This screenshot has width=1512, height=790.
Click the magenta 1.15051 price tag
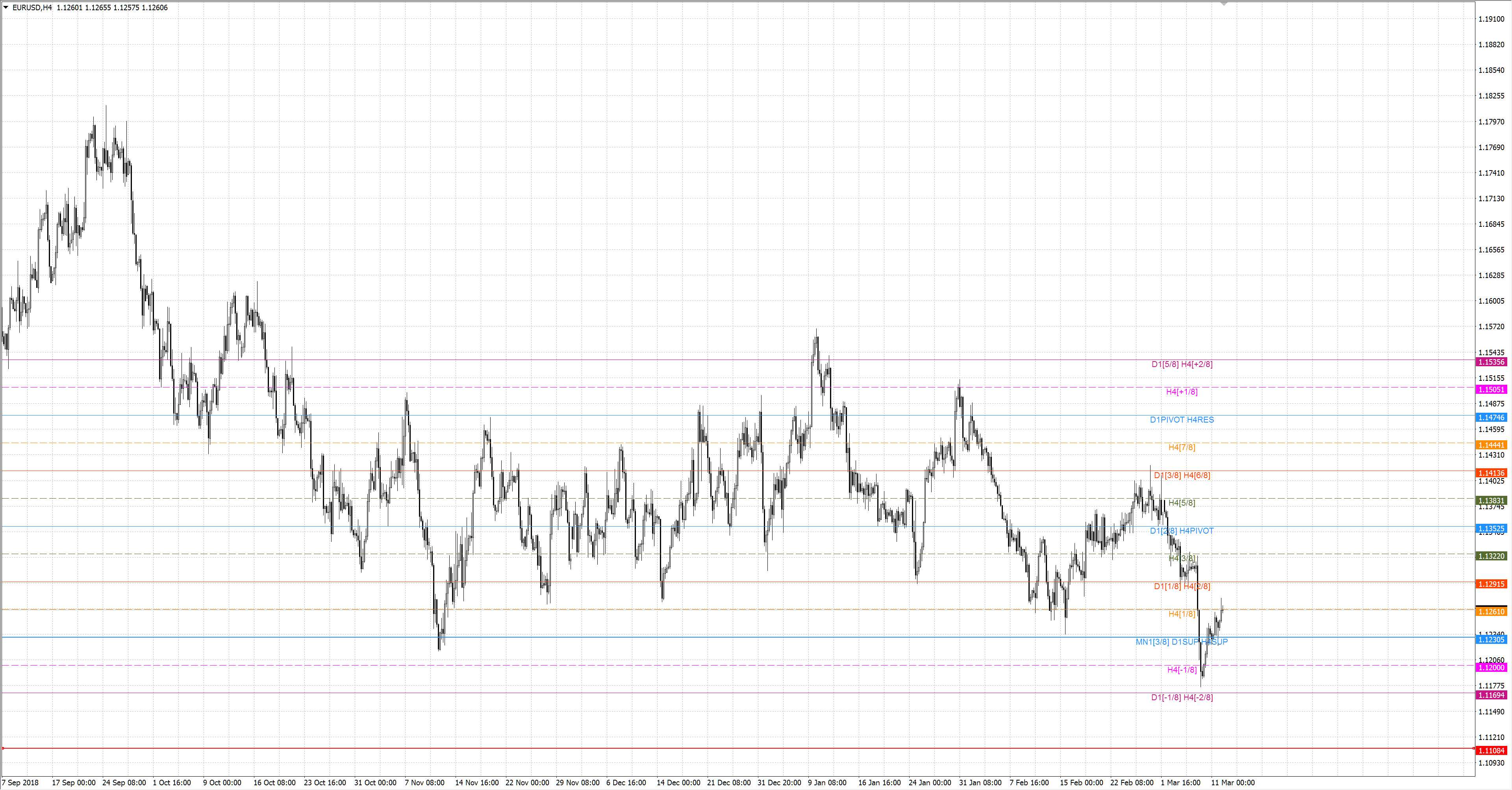click(1491, 390)
